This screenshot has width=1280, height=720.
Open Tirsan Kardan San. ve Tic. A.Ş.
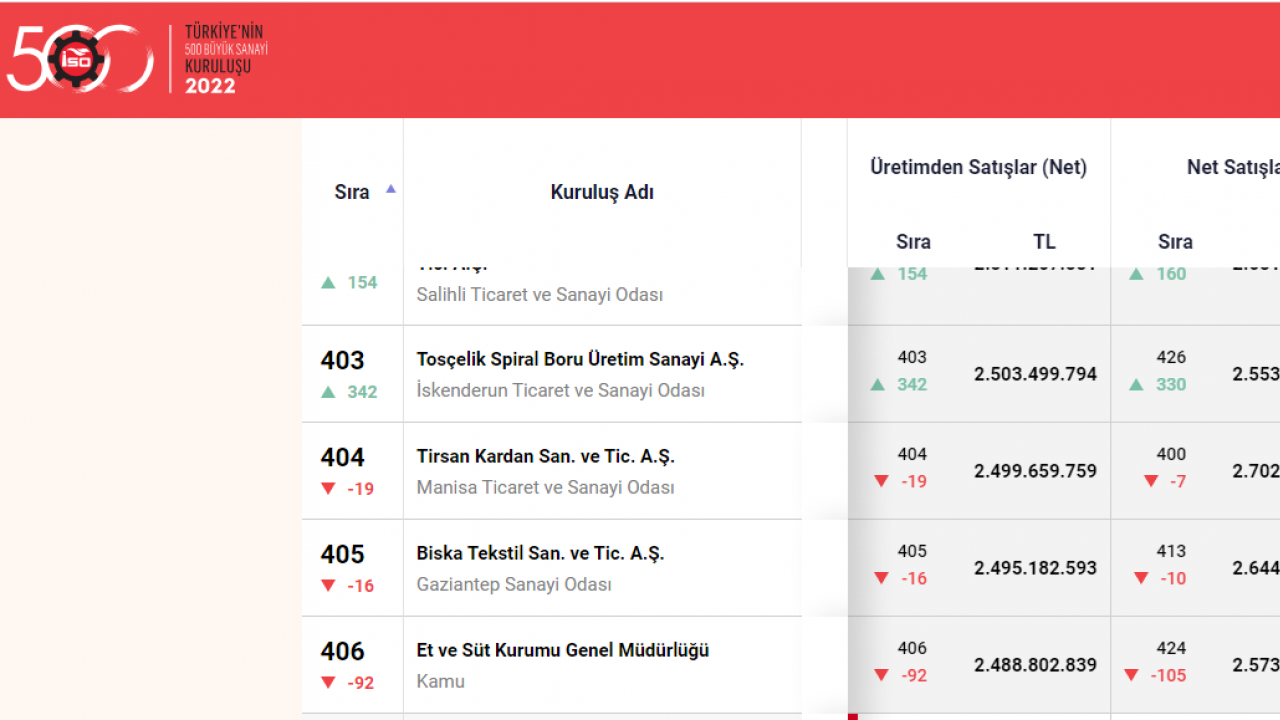coord(545,456)
